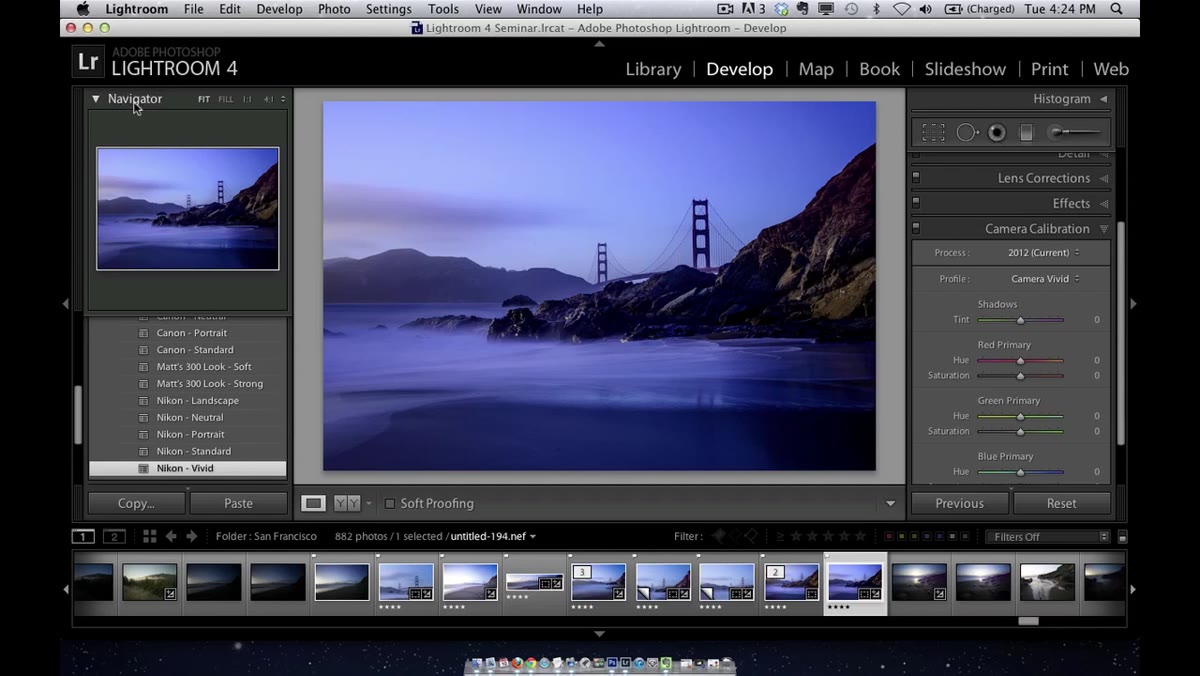Expand the Lens Corrections panel
Viewport: 1200px width, 676px height.
[1104, 178]
